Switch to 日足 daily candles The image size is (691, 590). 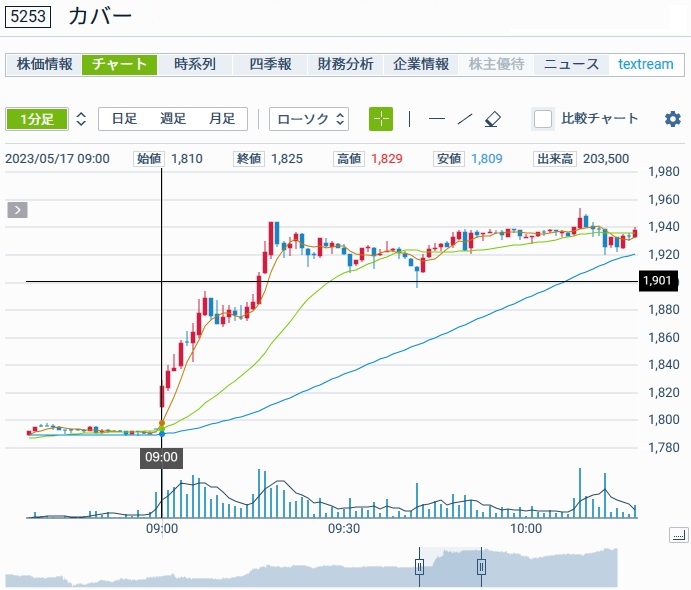[124, 119]
